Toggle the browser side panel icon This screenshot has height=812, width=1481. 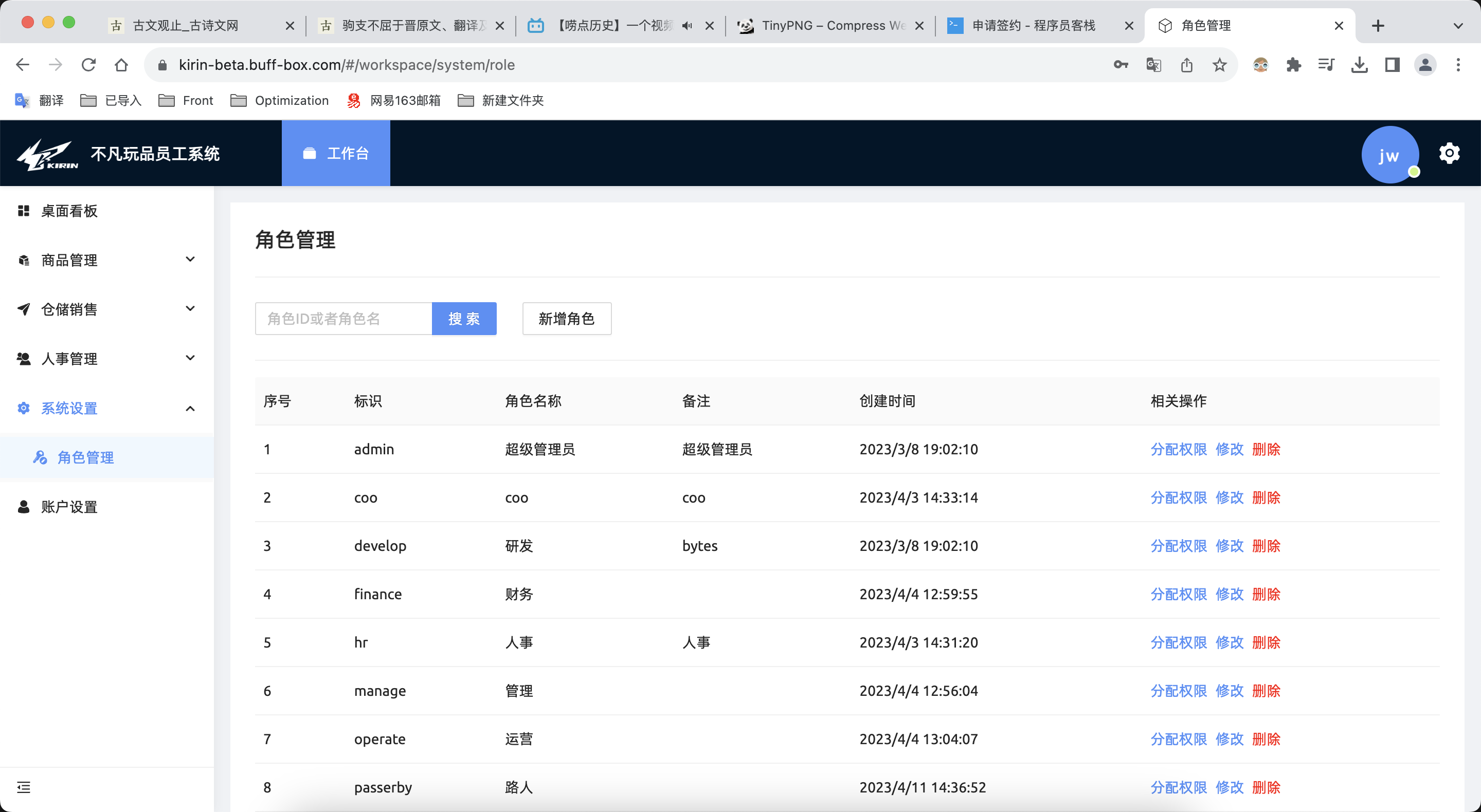pyautogui.click(x=1392, y=64)
